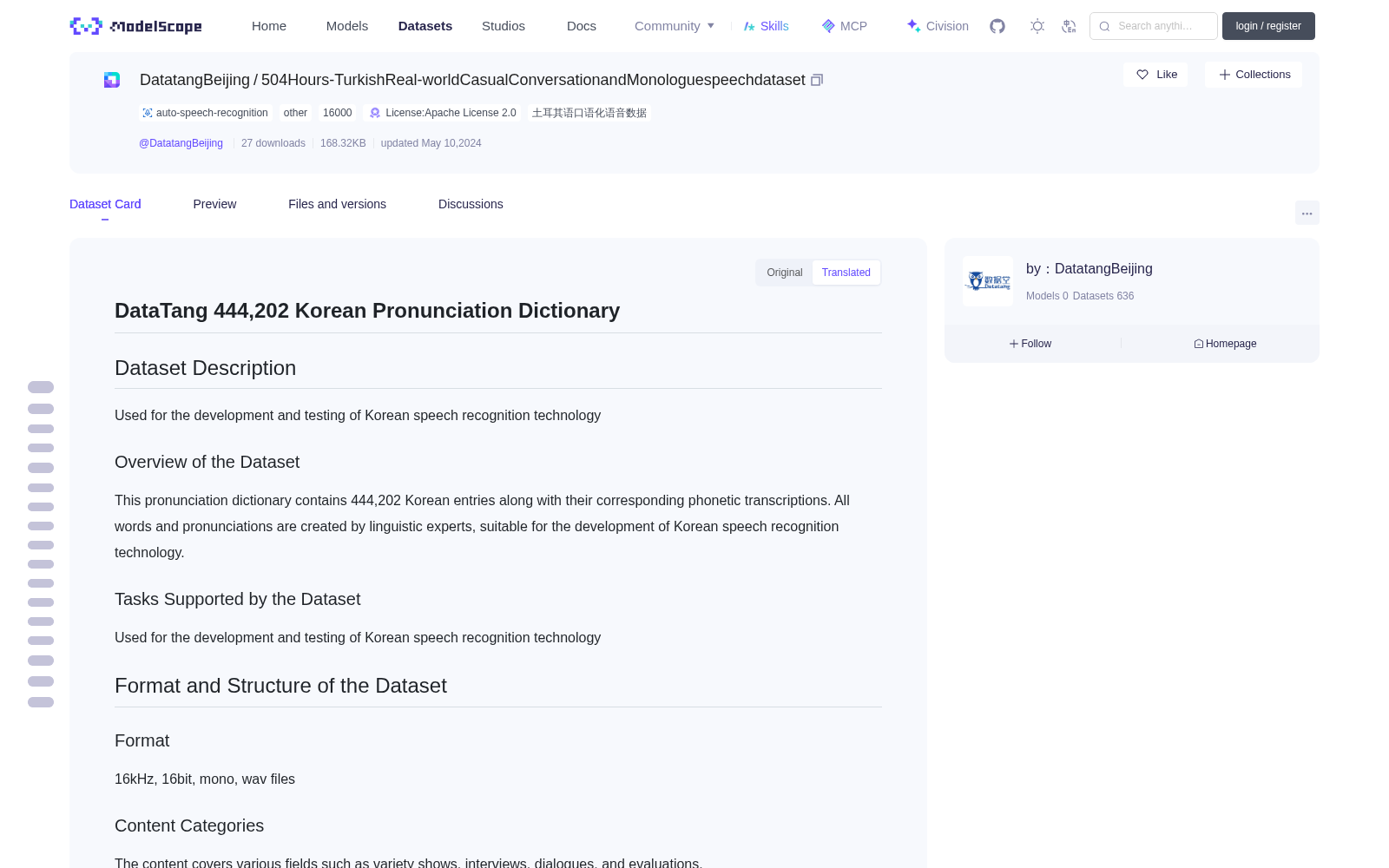Open the Discussions tab

point(471,204)
